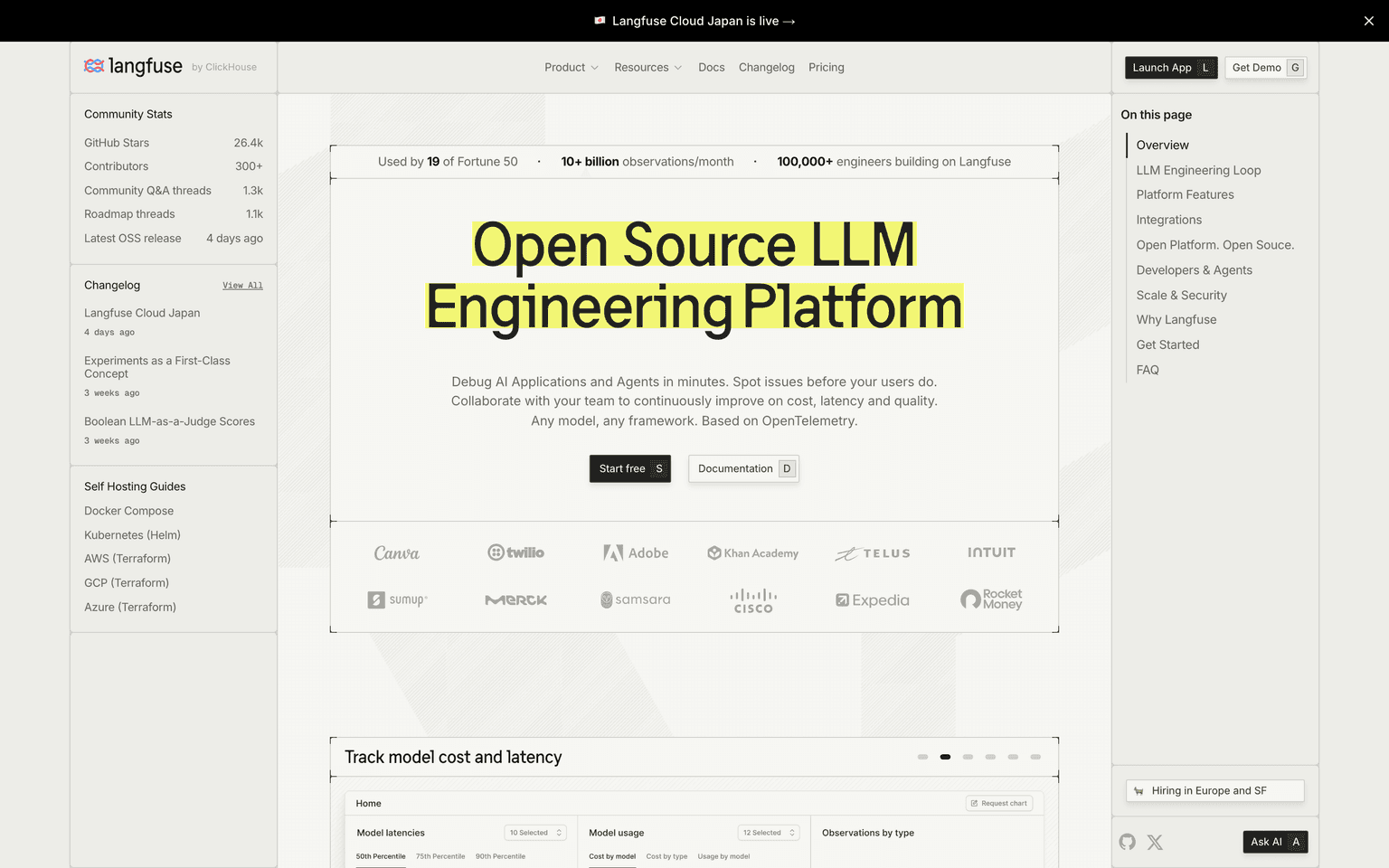Select the fifth carousel dot
This screenshot has height=868, width=1389.
(1013, 757)
